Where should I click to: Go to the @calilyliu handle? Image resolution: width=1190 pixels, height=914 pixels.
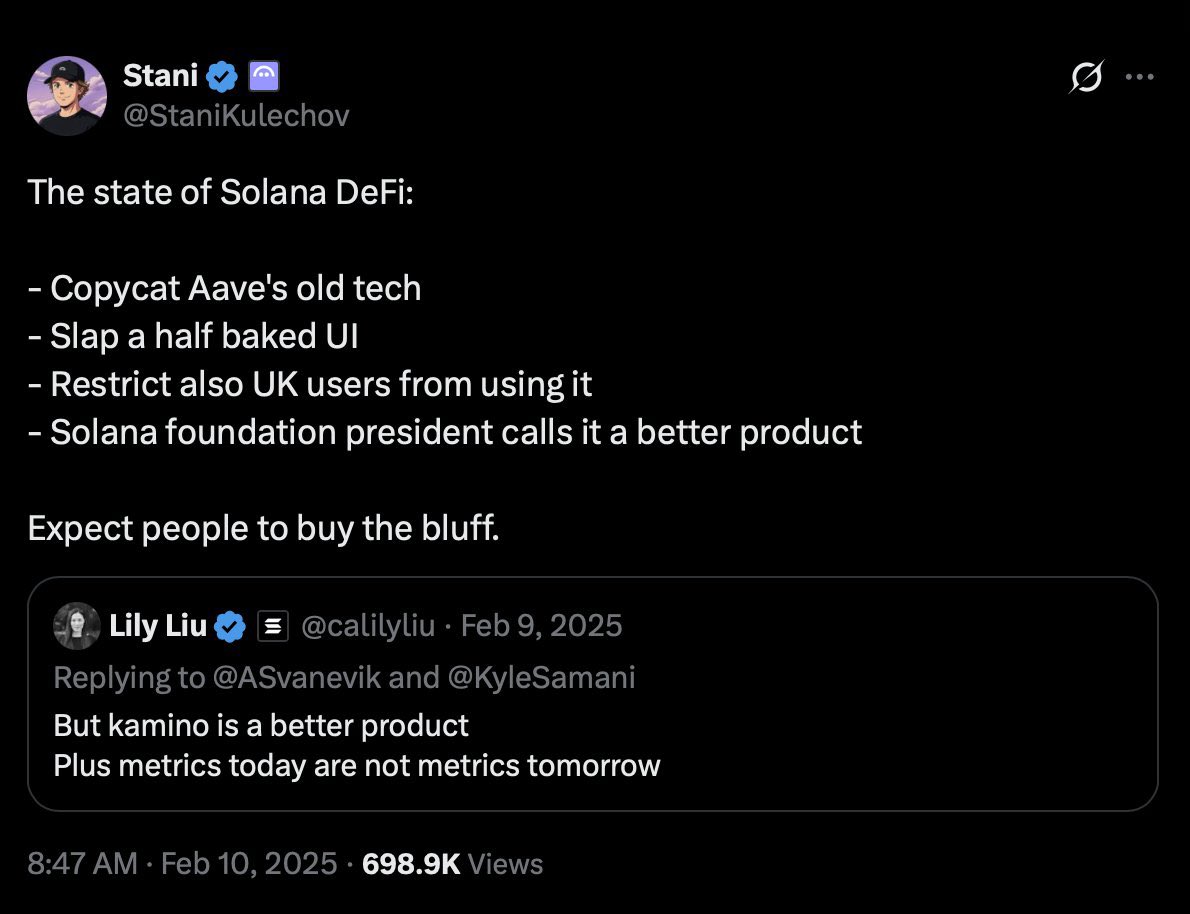[x=367, y=626]
